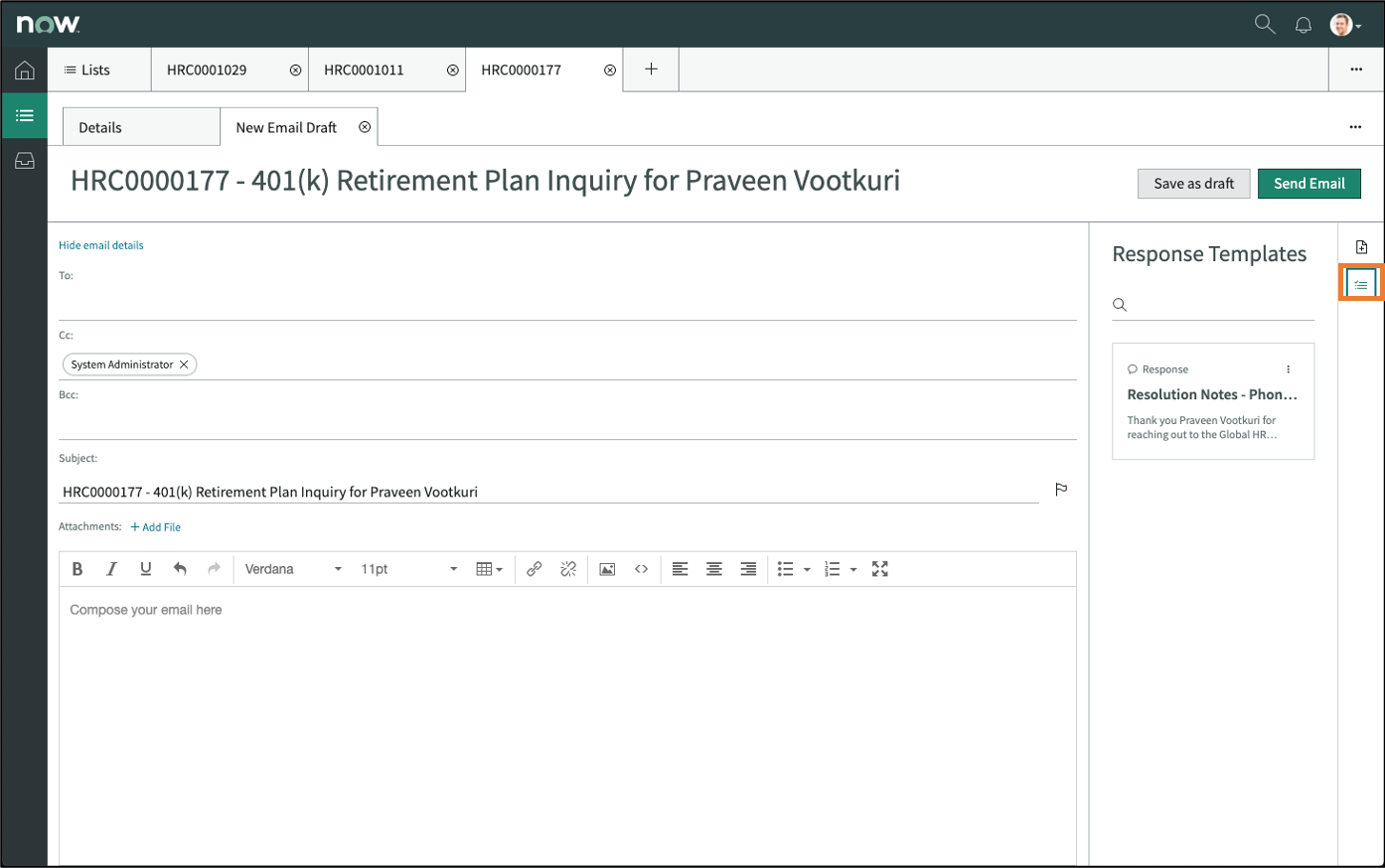Close the HRC0001029 tab
This screenshot has height=868, width=1385.
[295, 70]
